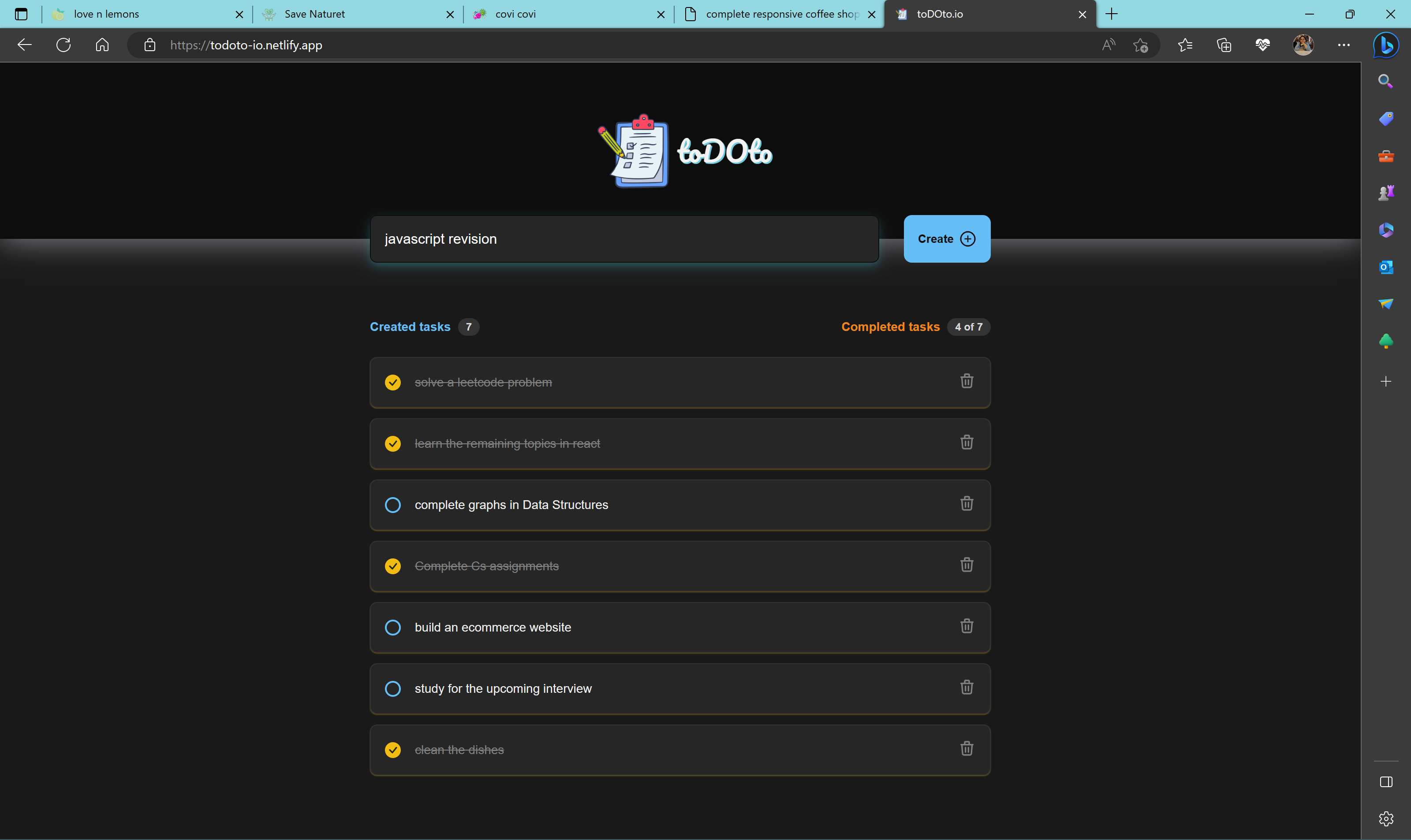This screenshot has height=840, width=1411.
Task: Mark 'build an ecommerce website' as complete
Action: click(392, 627)
